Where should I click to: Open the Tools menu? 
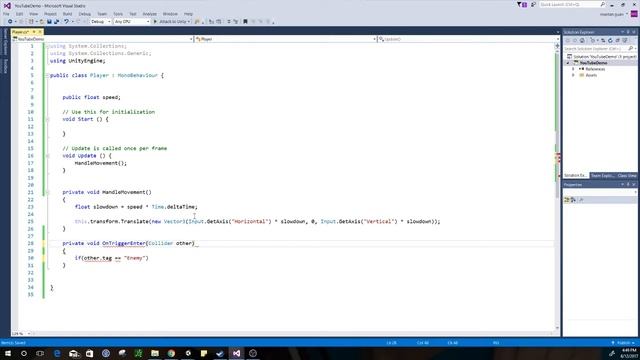[118, 14]
